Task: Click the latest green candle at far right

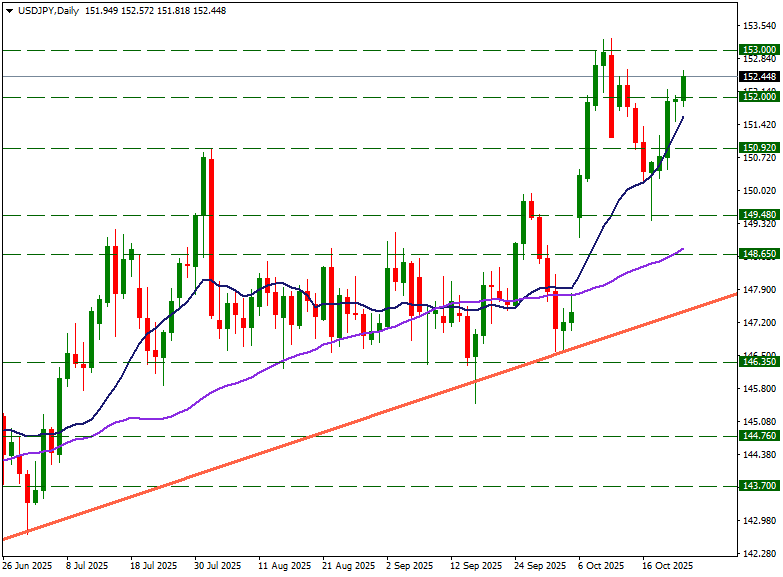Action: (x=684, y=88)
